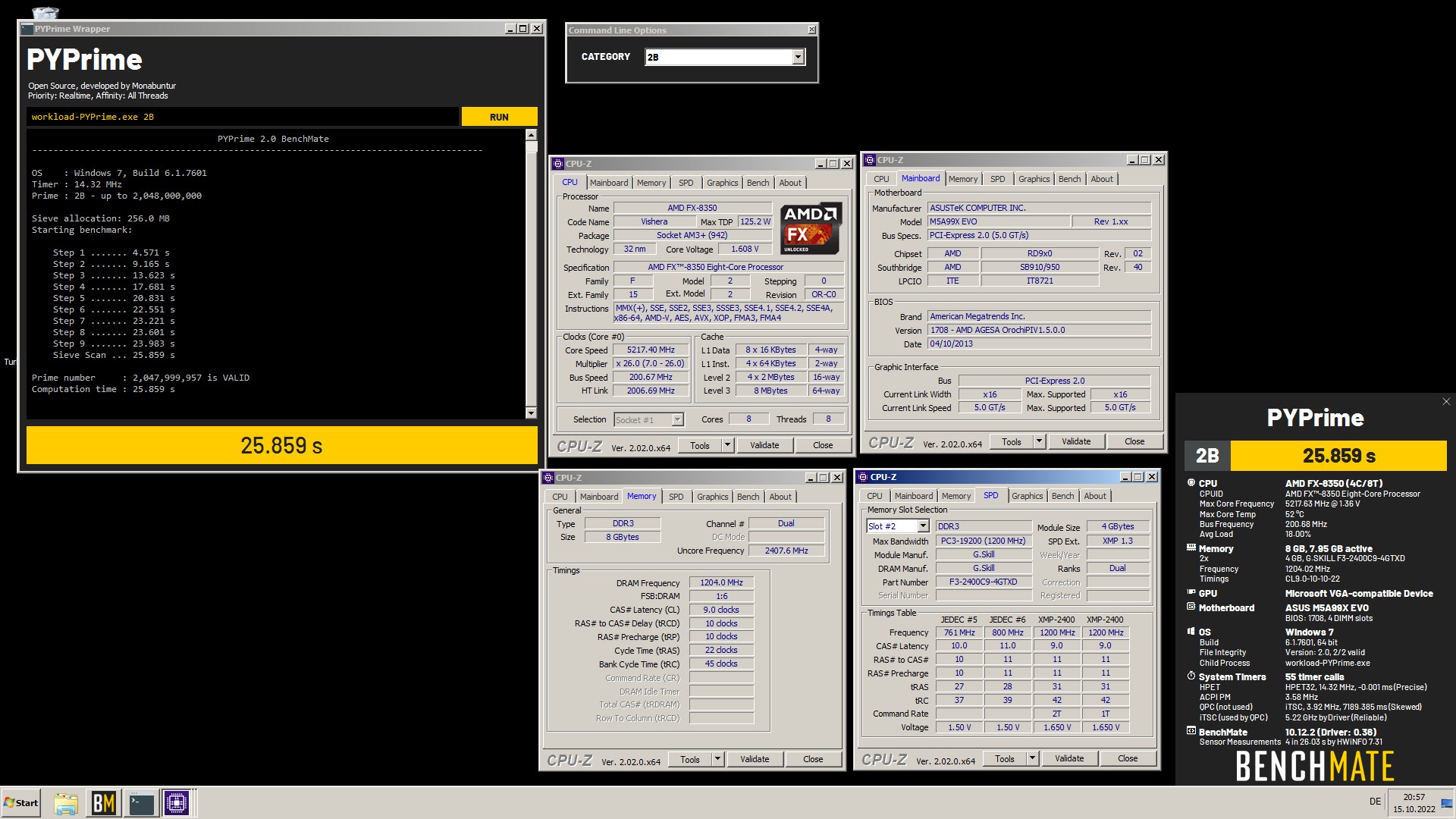Open SPD tab in CPU-Z Memory window
Image resolution: width=1456 pixels, height=819 pixels.
pos(676,497)
